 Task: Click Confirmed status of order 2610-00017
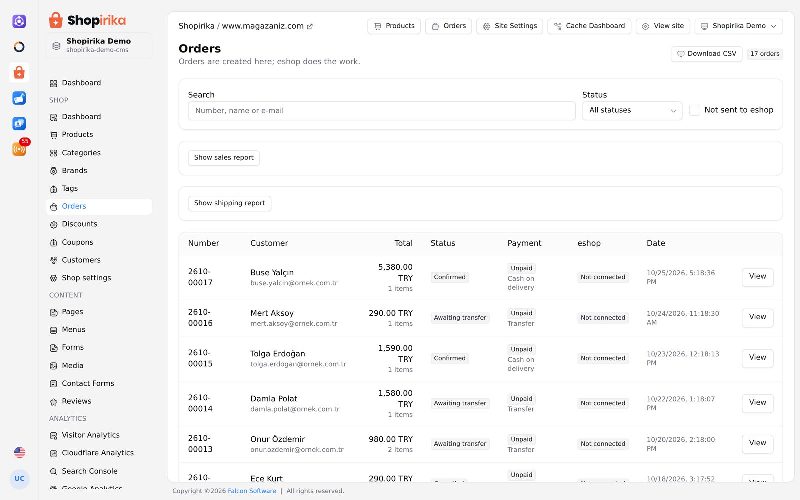(449, 277)
